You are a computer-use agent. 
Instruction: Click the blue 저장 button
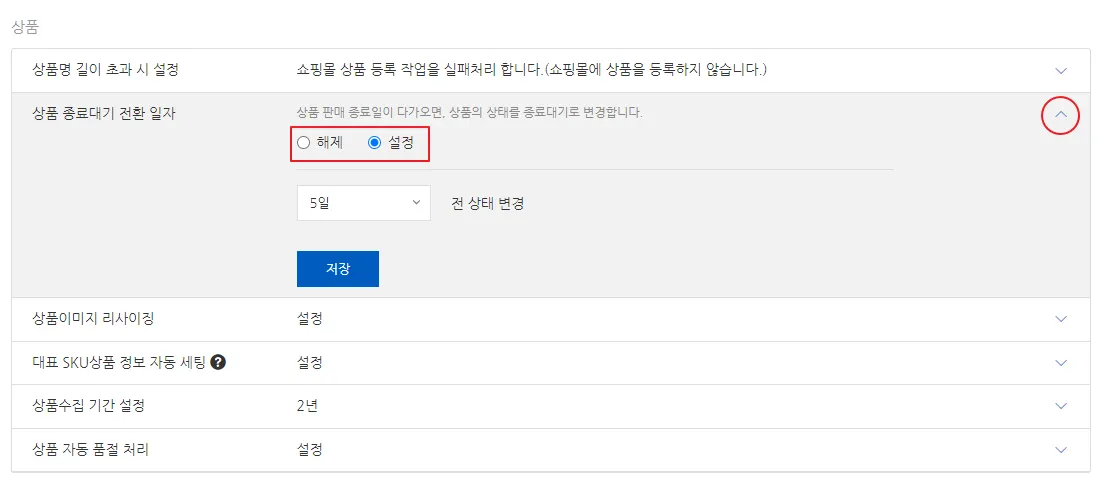tap(337, 269)
